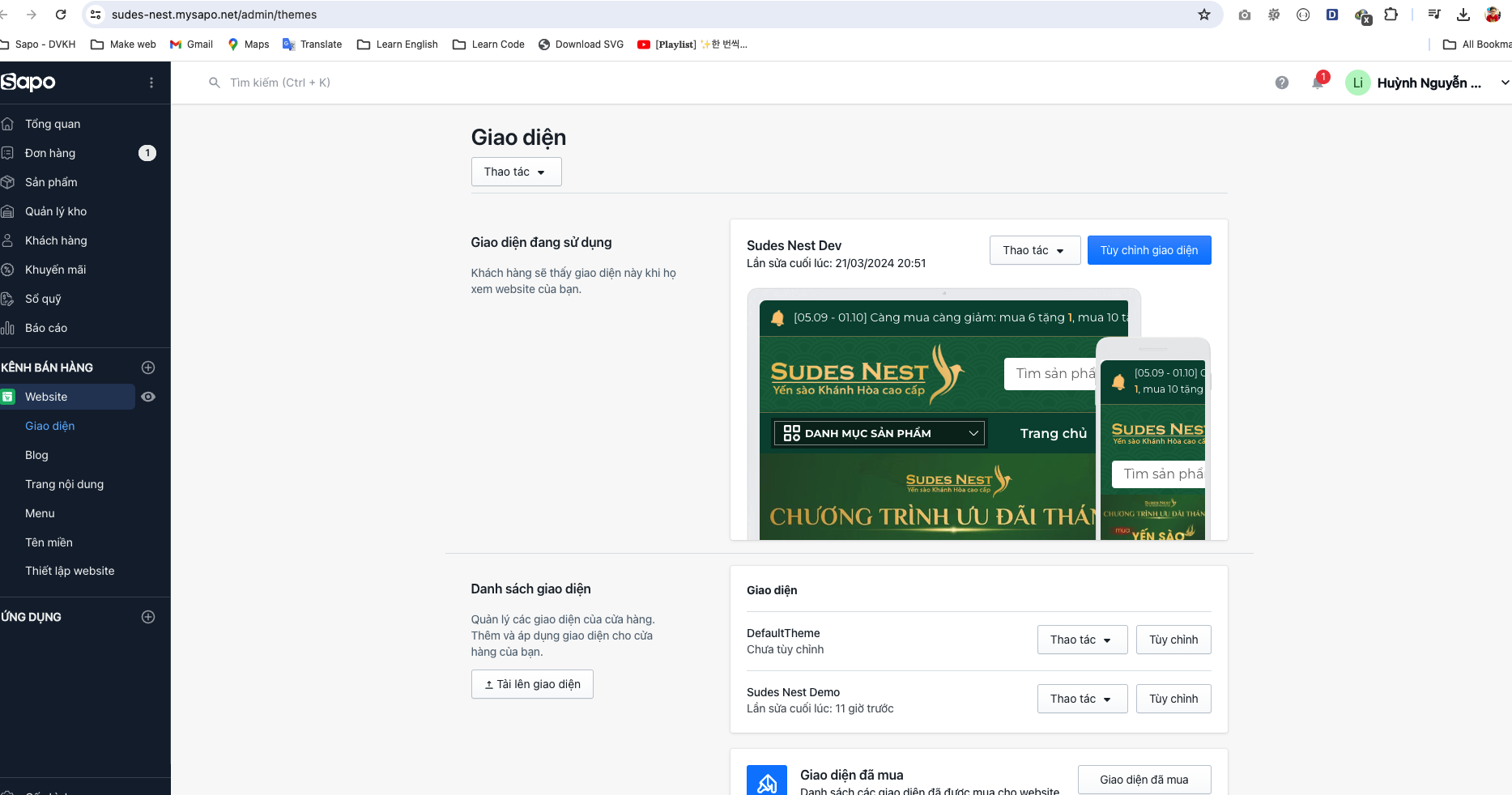Screen dimensions: 1512x795
Task: Open Learn English bookmark folder
Action: [x=398, y=45]
